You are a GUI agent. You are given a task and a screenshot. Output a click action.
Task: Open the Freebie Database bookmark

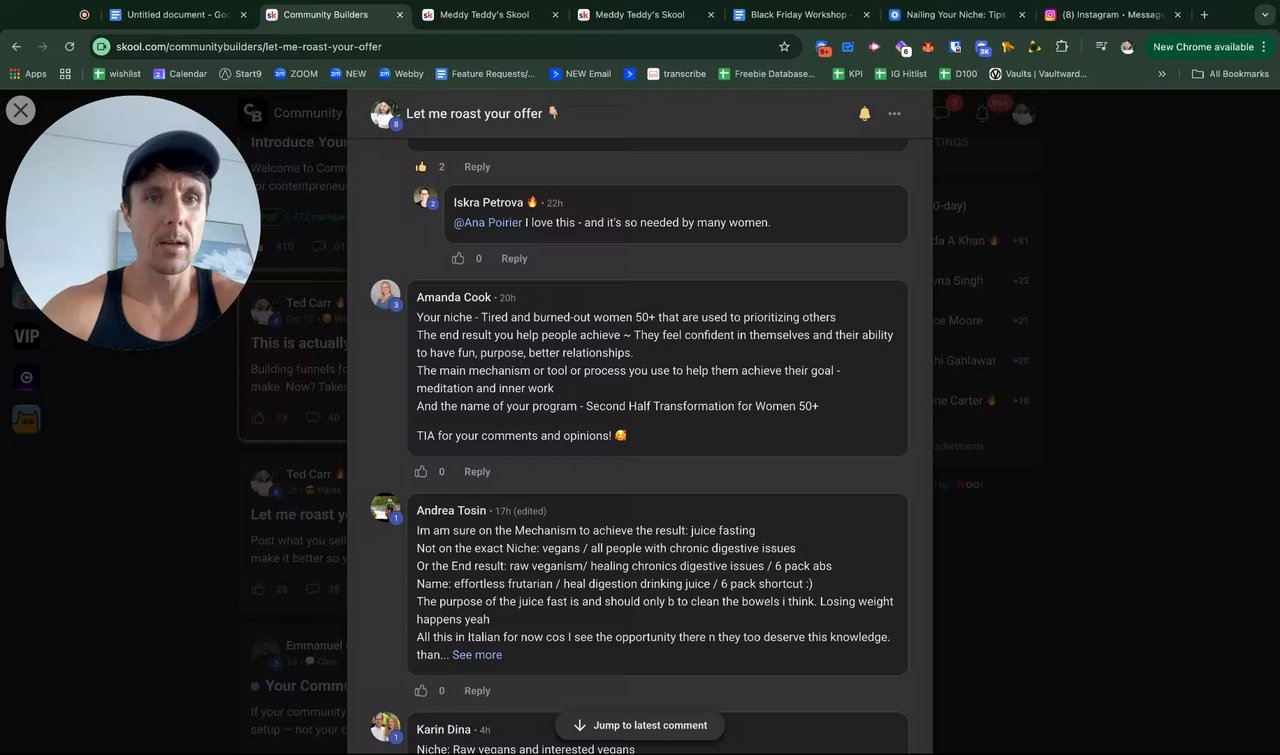(x=766, y=74)
